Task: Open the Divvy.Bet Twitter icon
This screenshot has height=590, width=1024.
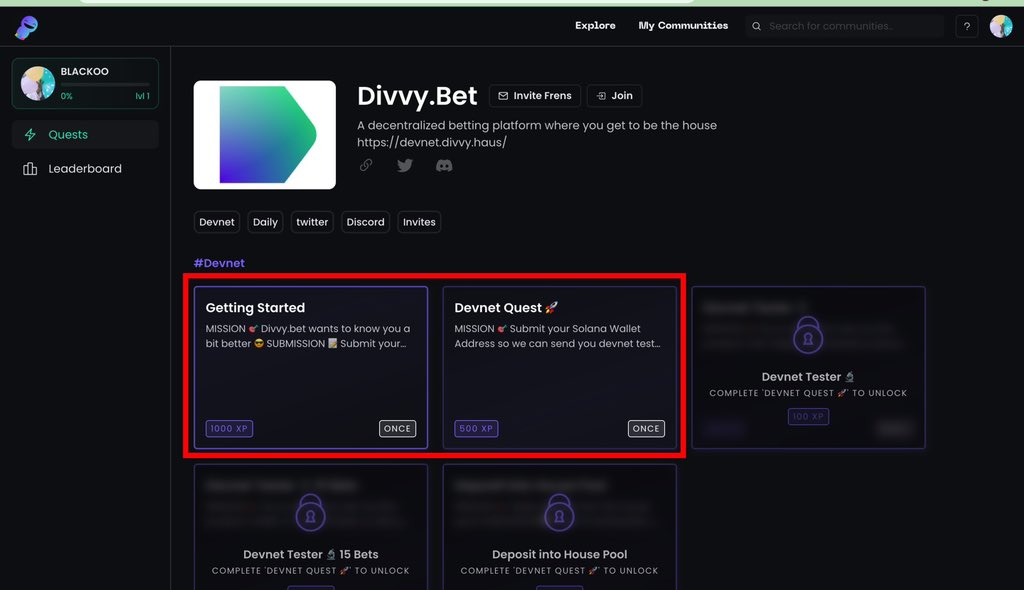Action: point(405,165)
